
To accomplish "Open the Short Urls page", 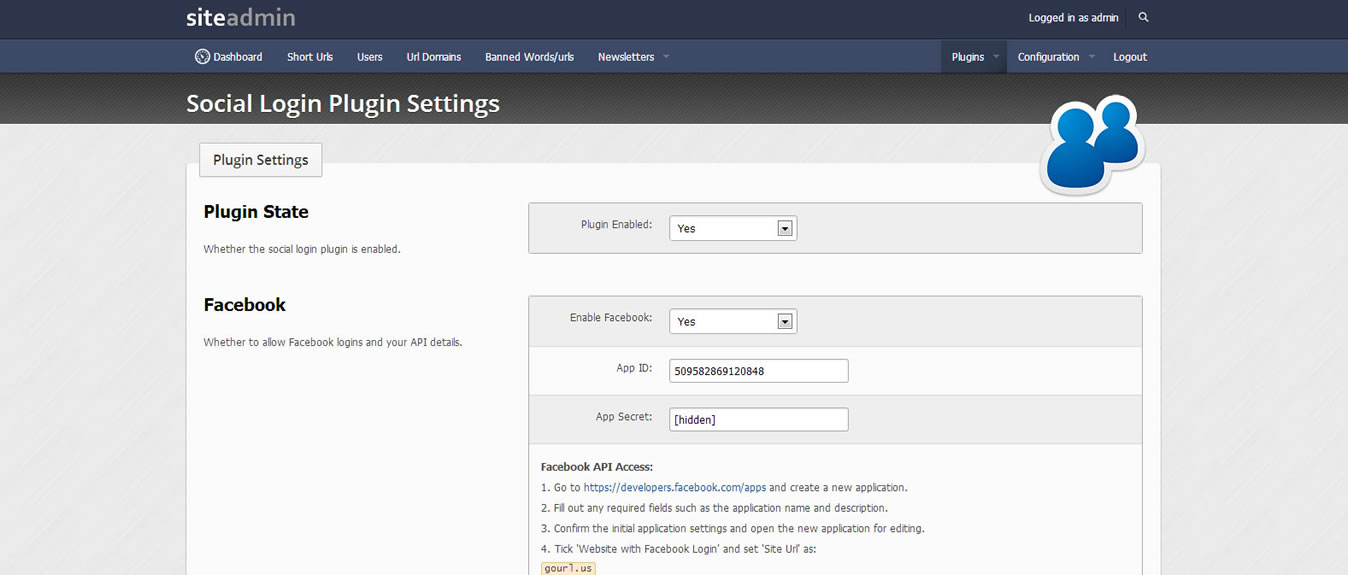I will [x=310, y=57].
